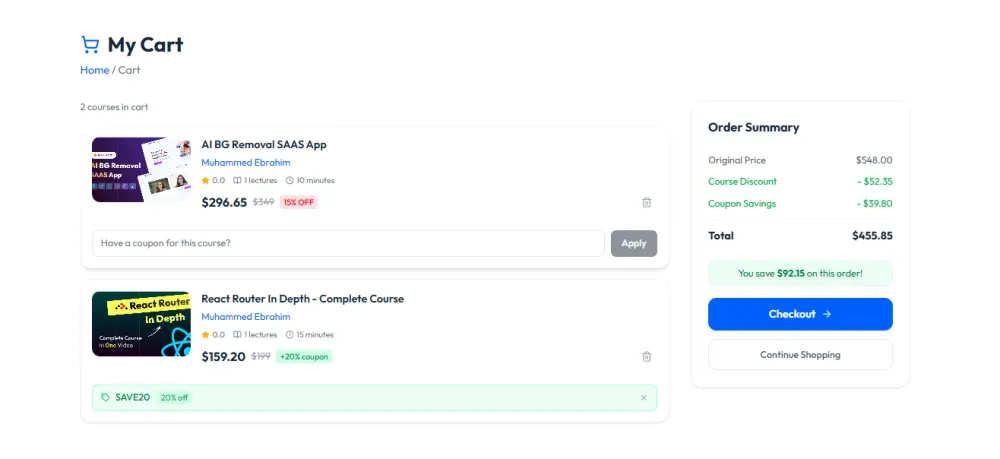
Task: Open the React Router In Depth thumbnail
Action: (142, 324)
